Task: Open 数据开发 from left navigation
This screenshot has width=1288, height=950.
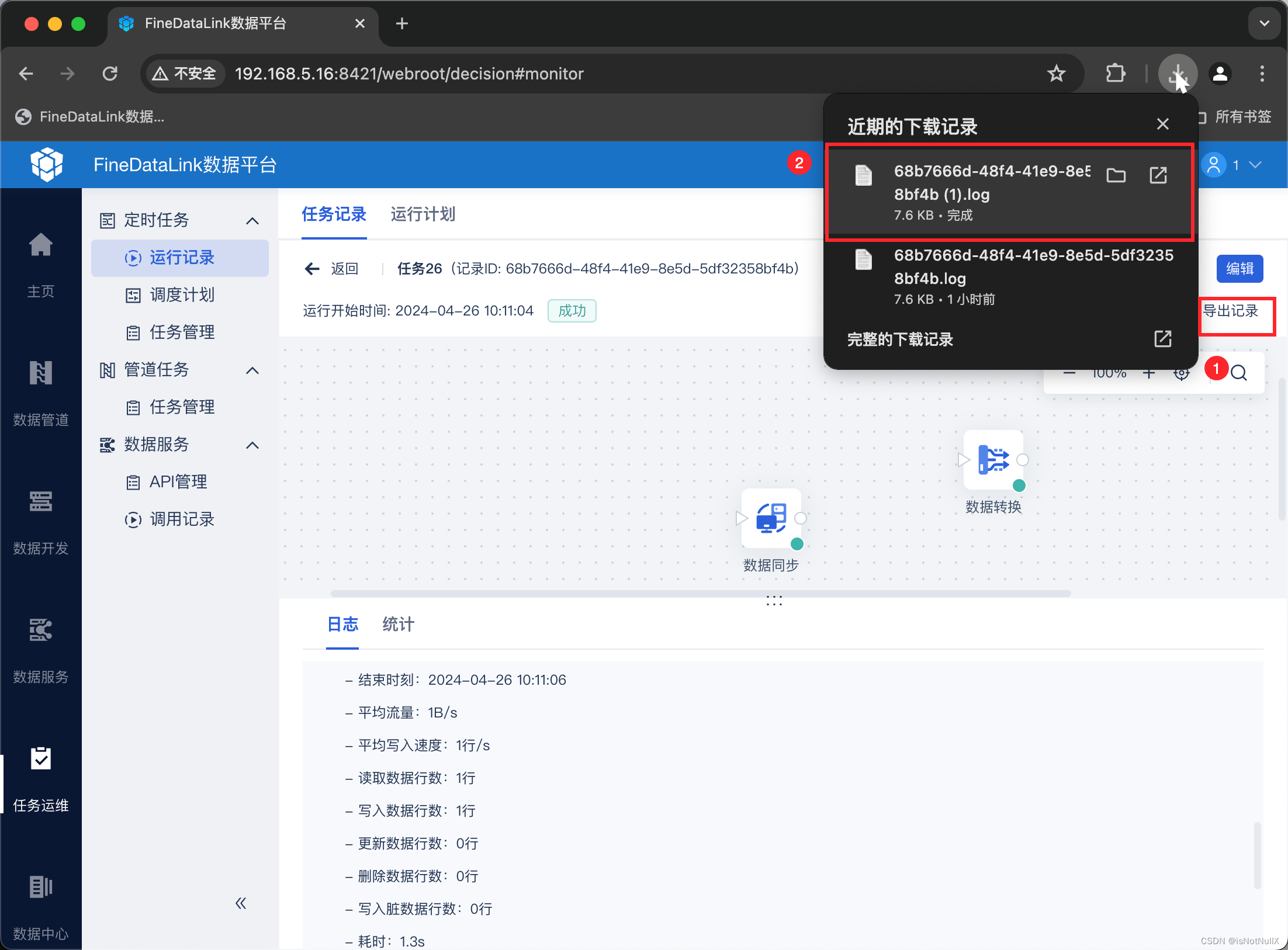Action: pyautogui.click(x=40, y=502)
